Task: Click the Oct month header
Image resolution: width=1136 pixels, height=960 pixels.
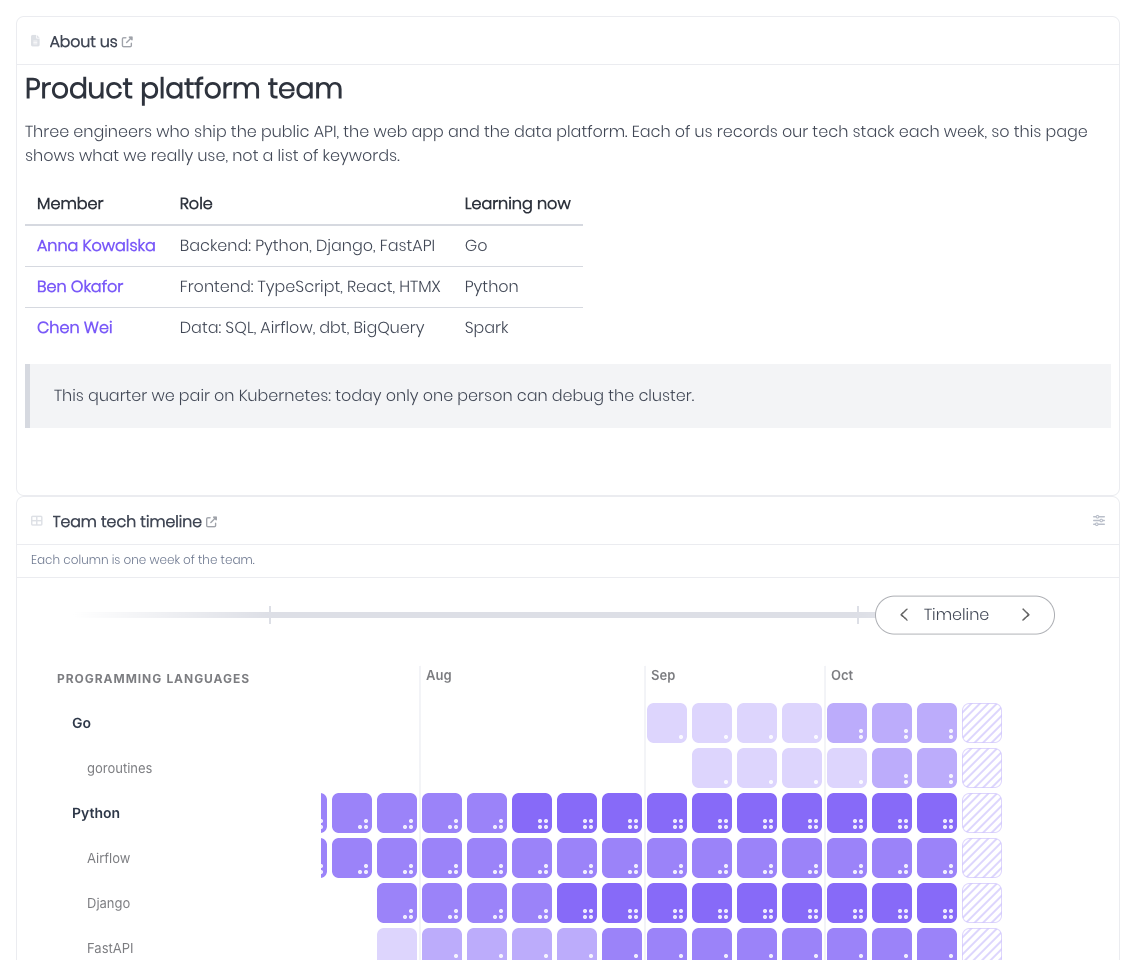Action: pos(842,675)
